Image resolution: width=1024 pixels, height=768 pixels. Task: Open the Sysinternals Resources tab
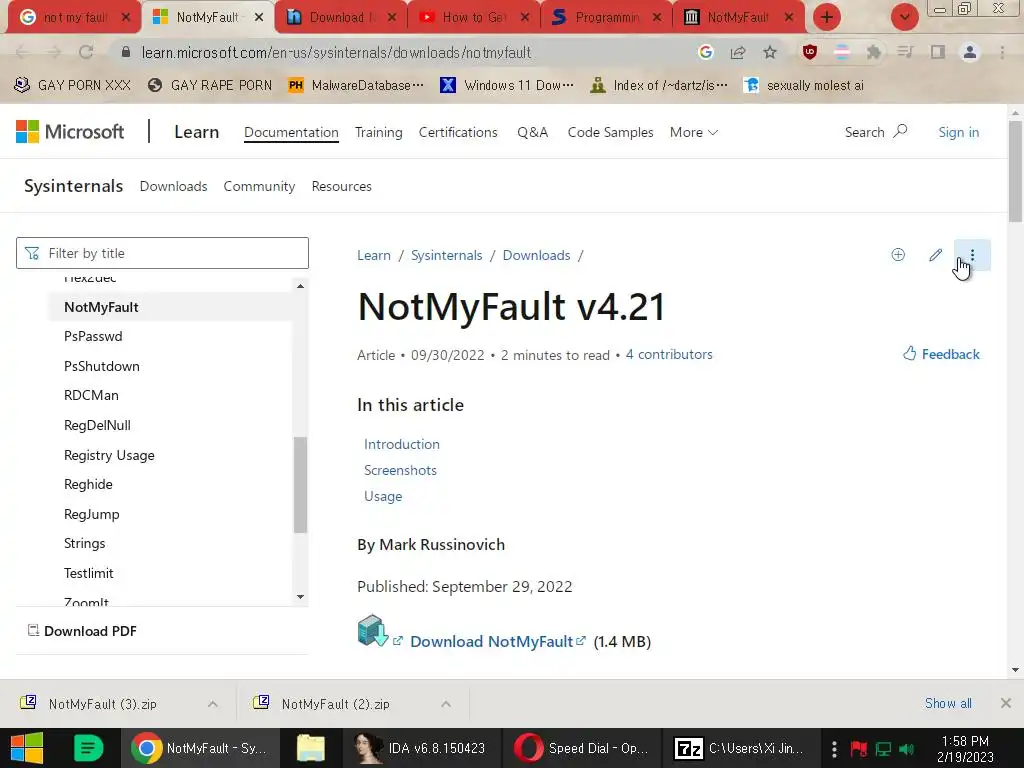click(342, 186)
